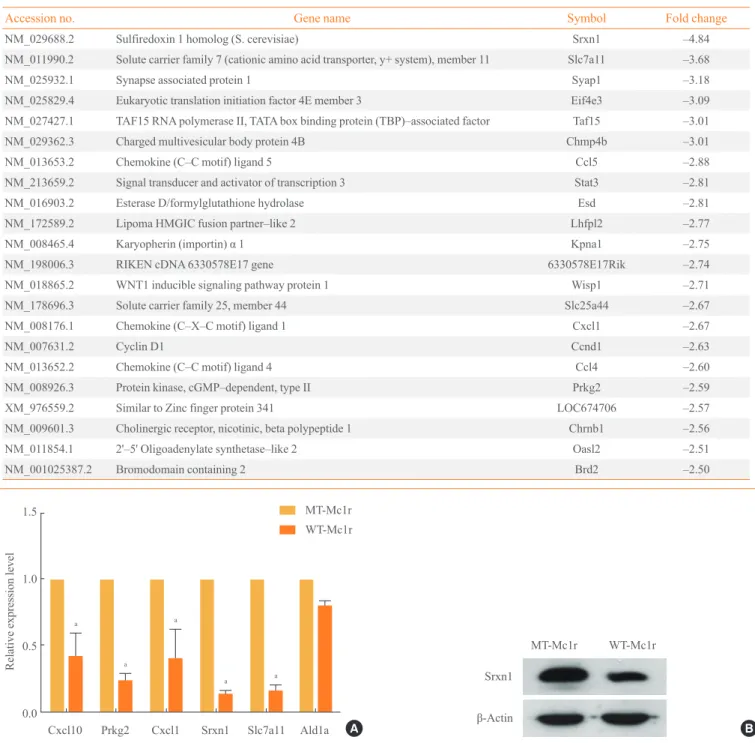Select 'Chemokine (C–X–C motif) ligand 1'
The width and height of the screenshot is (755, 743).
[201, 326]
